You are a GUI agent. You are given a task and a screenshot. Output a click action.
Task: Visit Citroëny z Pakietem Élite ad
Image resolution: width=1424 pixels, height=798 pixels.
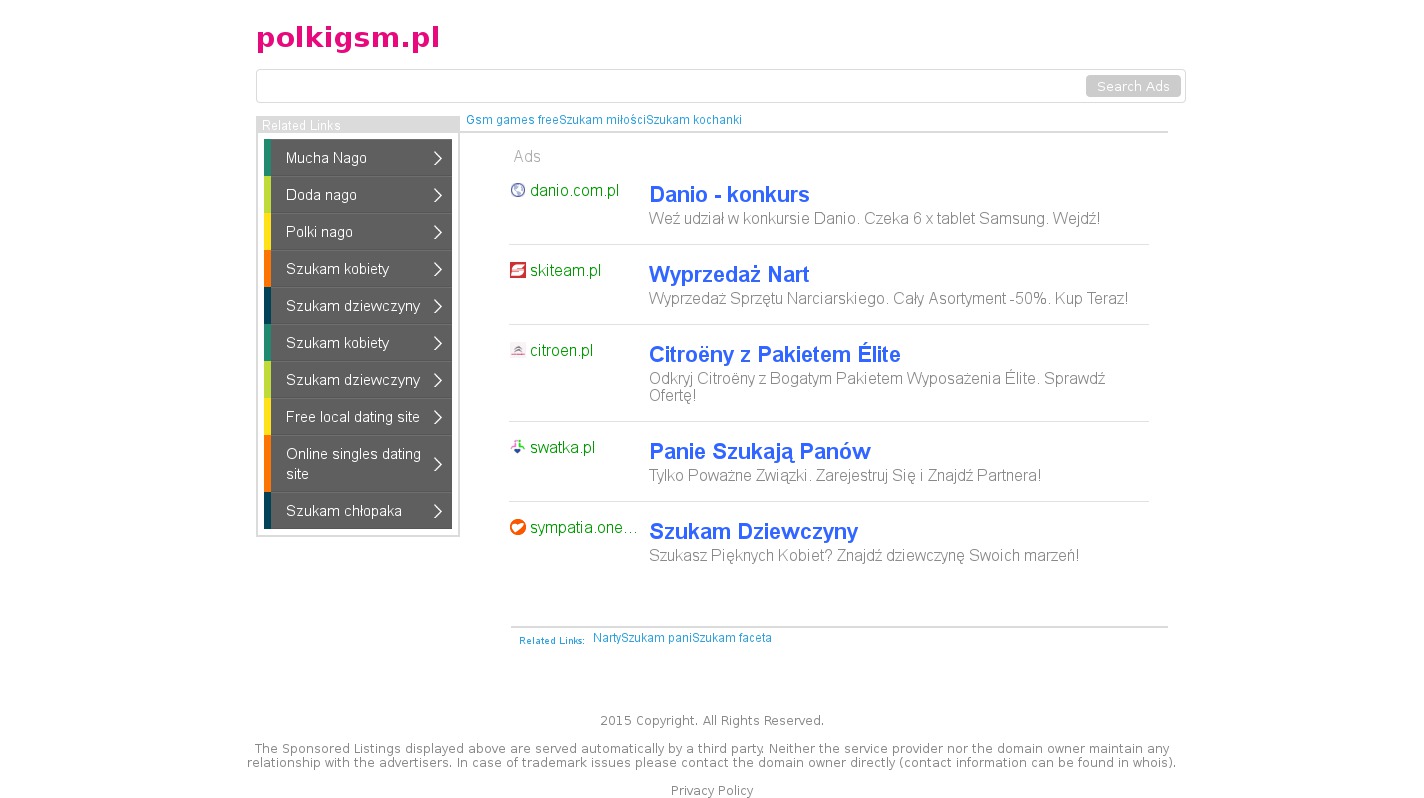click(x=774, y=355)
